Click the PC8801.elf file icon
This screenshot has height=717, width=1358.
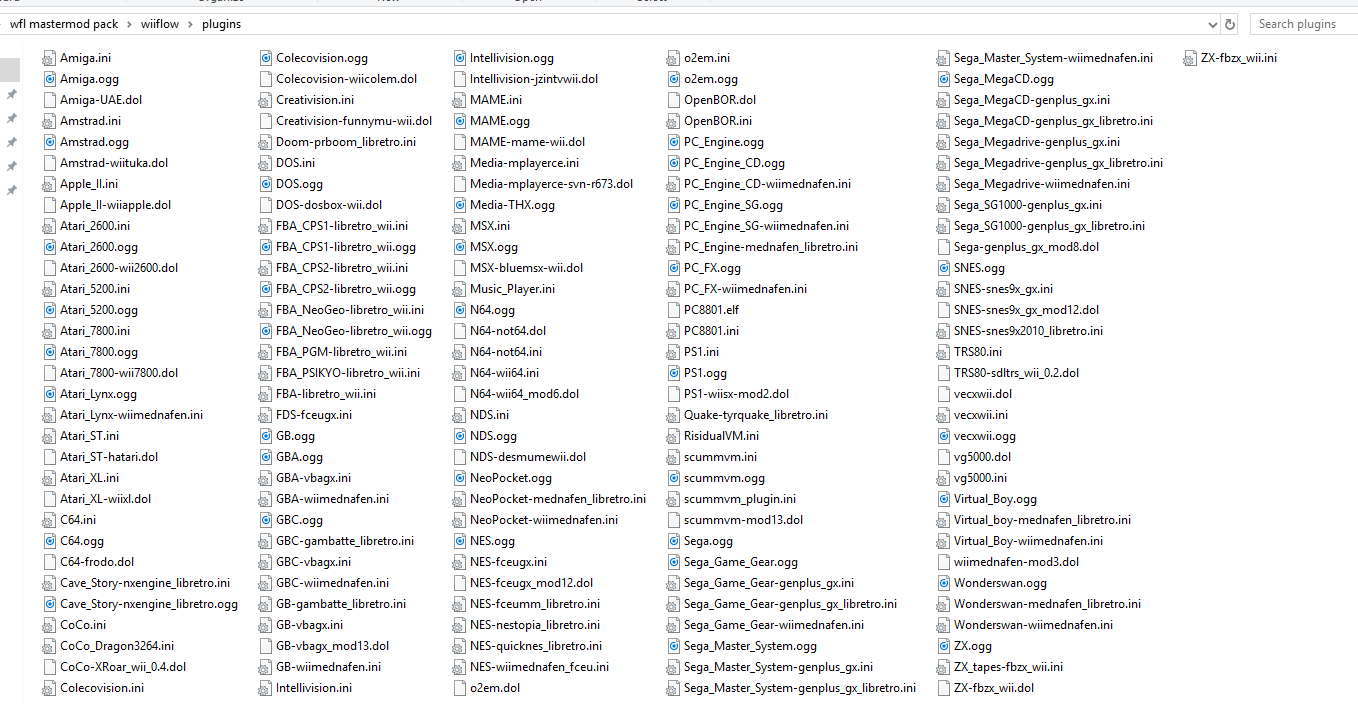pyautogui.click(x=674, y=310)
